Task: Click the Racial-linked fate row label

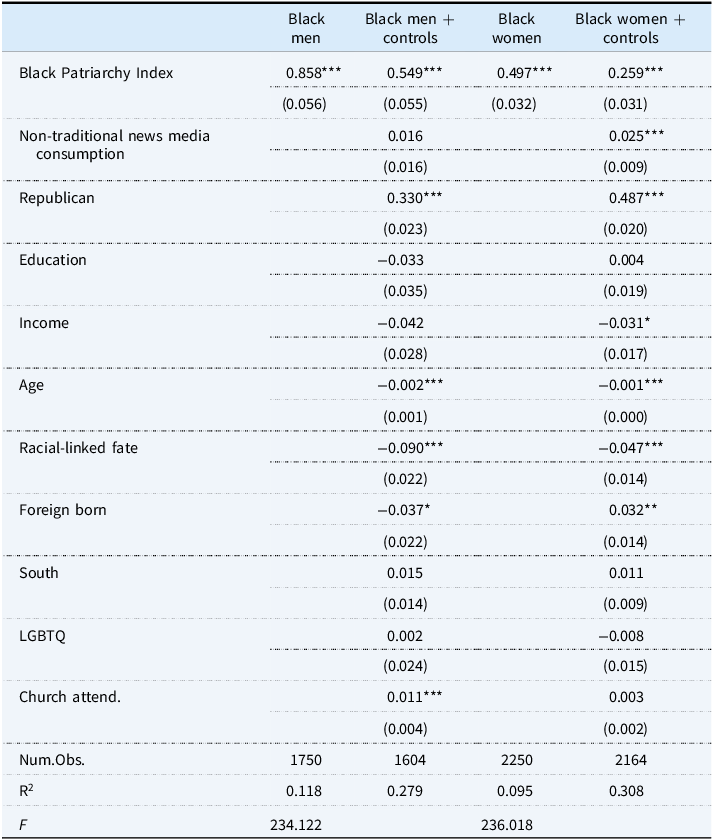Action: point(78,448)
